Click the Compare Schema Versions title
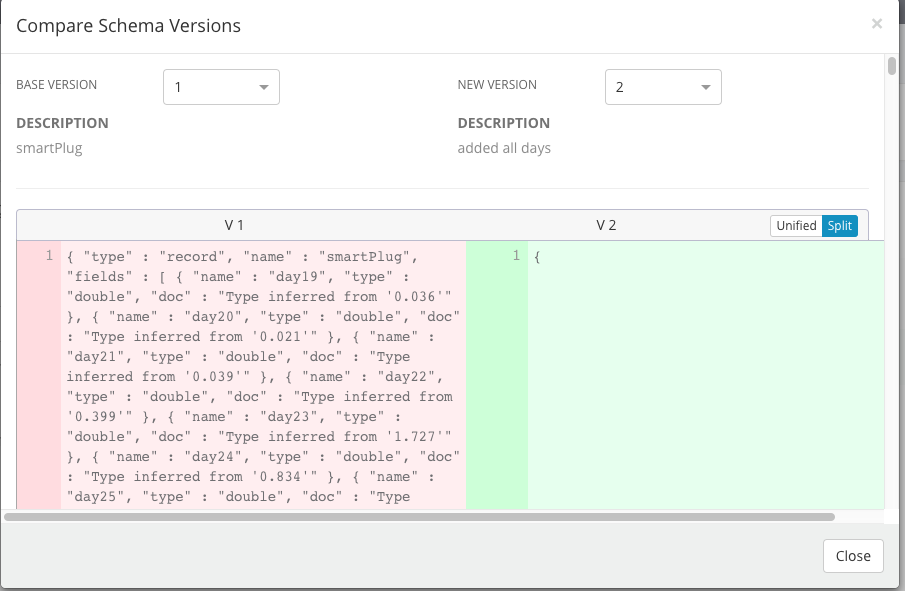 (128, 26)
